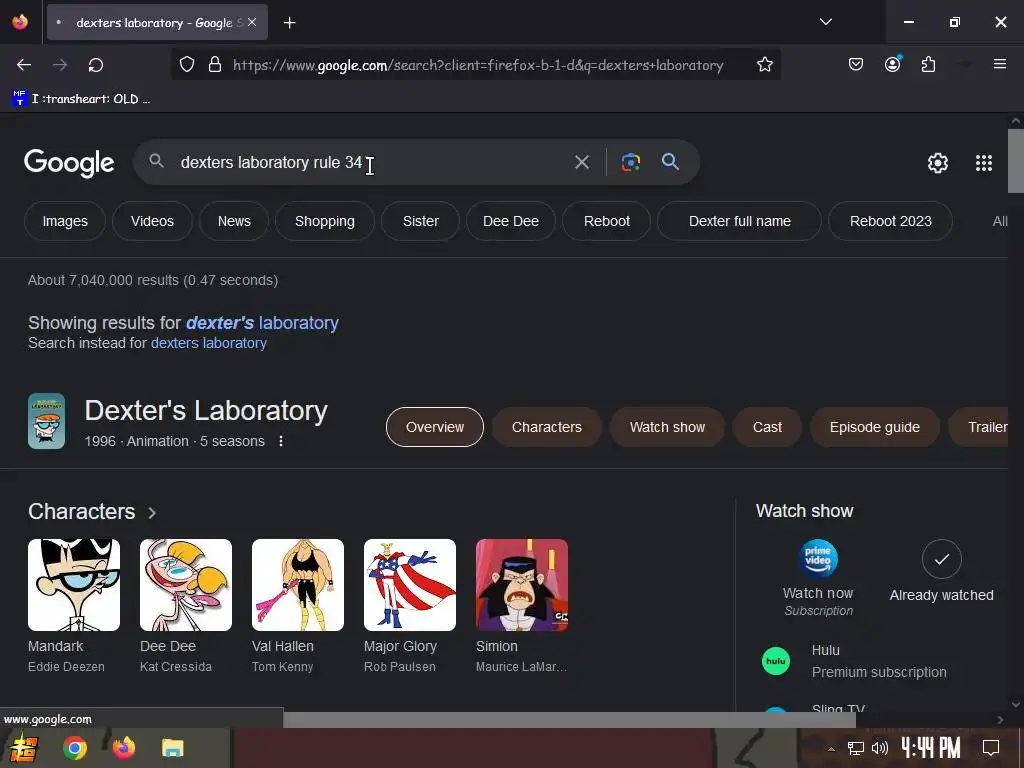Image resolution: width=1024 pixels, height=768 pixels.
Task: Open the Episode guide tab
Action: click(x=874, y=427)
